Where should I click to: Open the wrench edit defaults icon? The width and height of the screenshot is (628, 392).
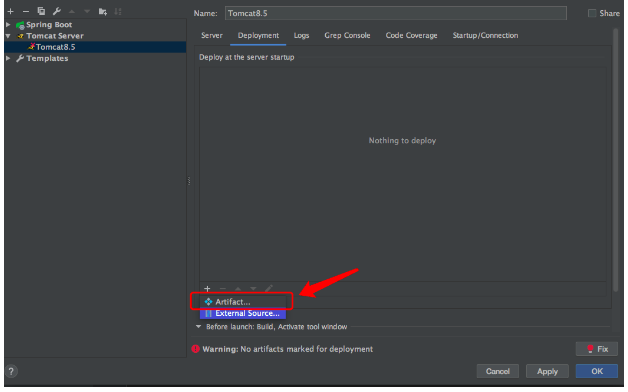coord(56,11)
